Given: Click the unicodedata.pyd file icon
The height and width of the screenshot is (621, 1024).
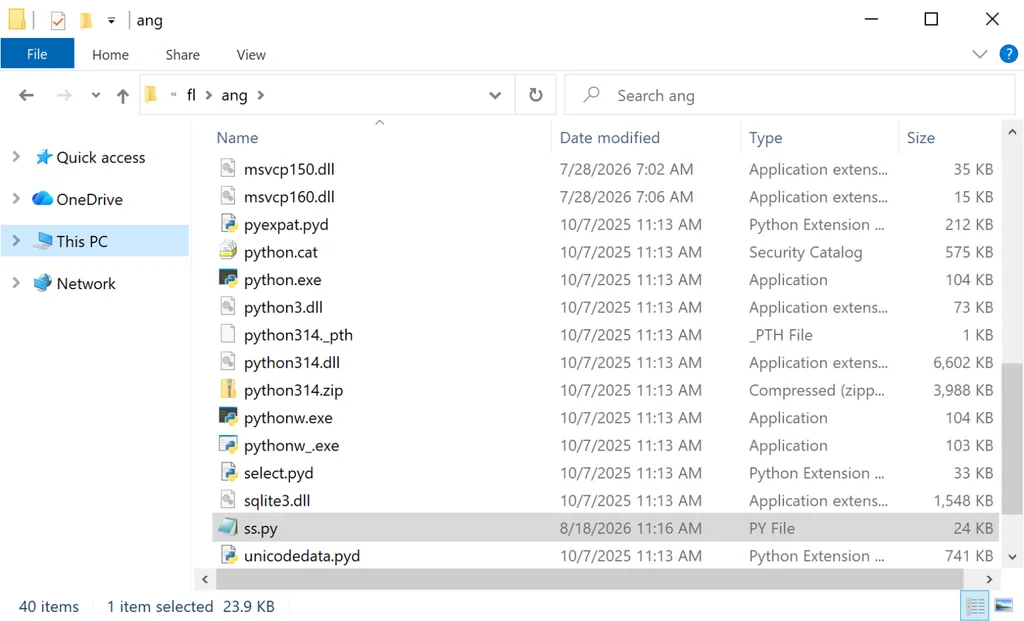Looking at the screenshot, I should [x=227, y=555].
